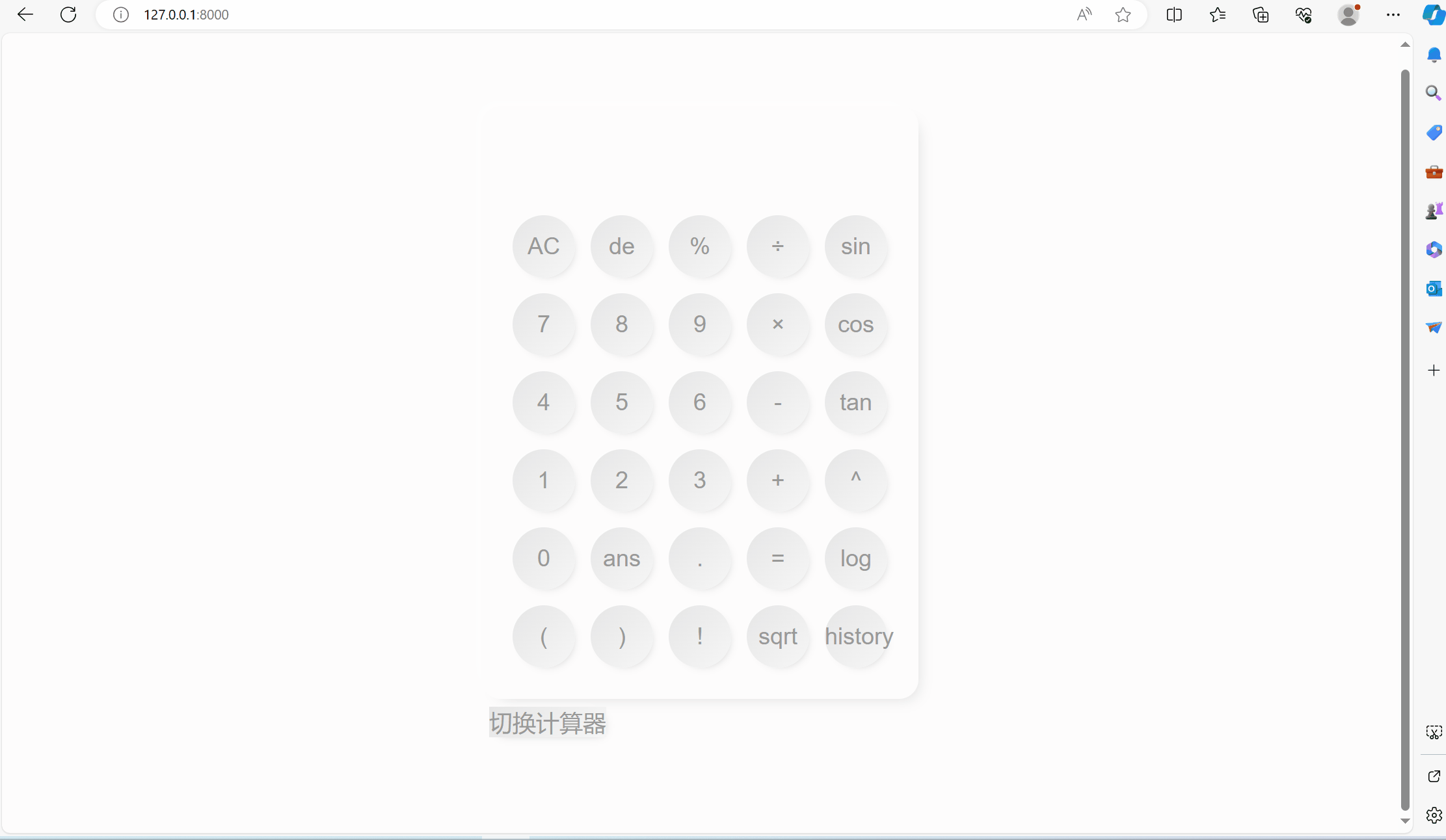Screen dimensions: 1446x840
Task: Click the add sidebar app plus
Action: click(x=1434, y=371)
